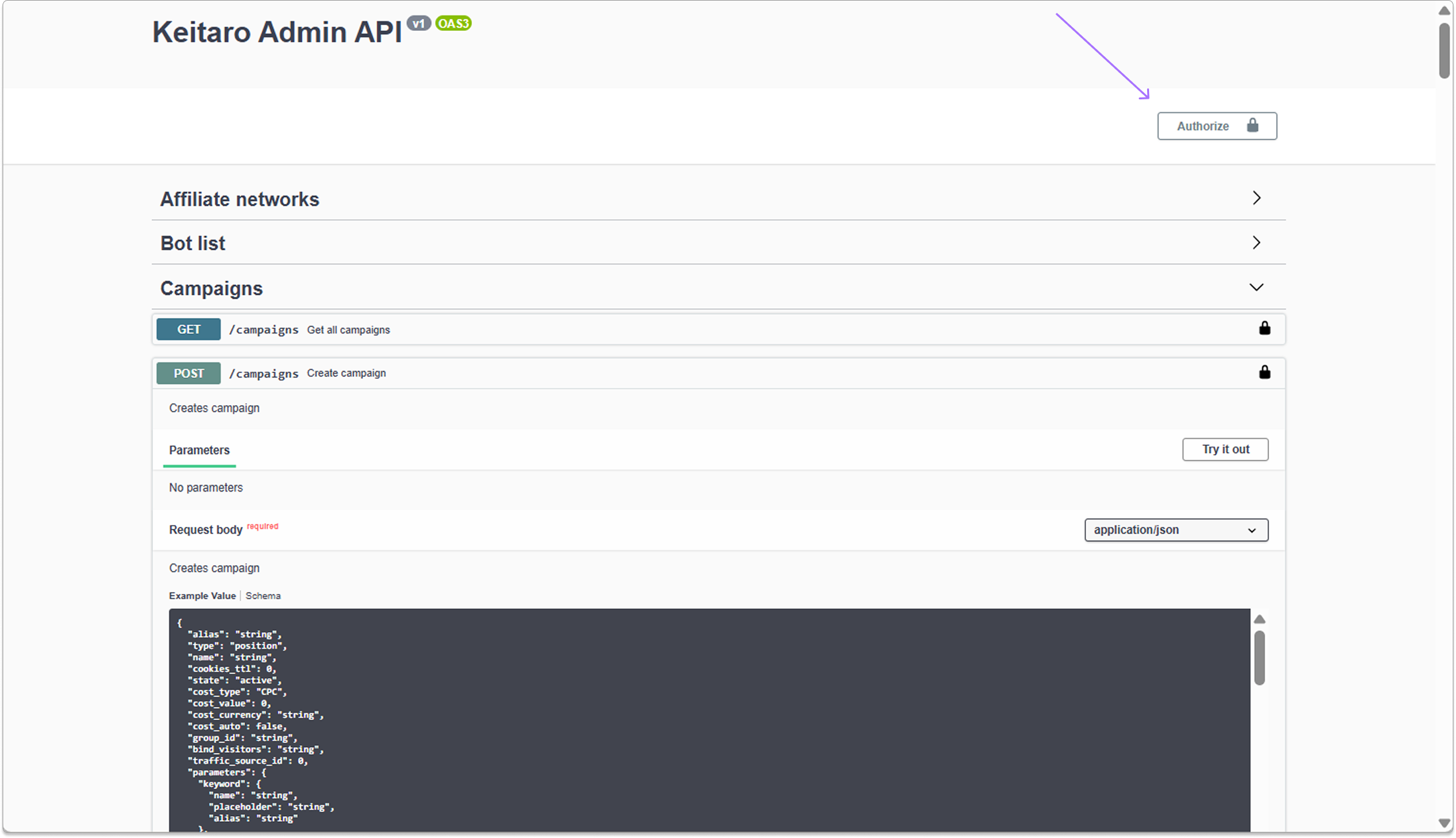Image resolution: width=1456 pixels, height=838 pixels.
Task: Click the Try it out button
Action: [x=1225, y=449]
